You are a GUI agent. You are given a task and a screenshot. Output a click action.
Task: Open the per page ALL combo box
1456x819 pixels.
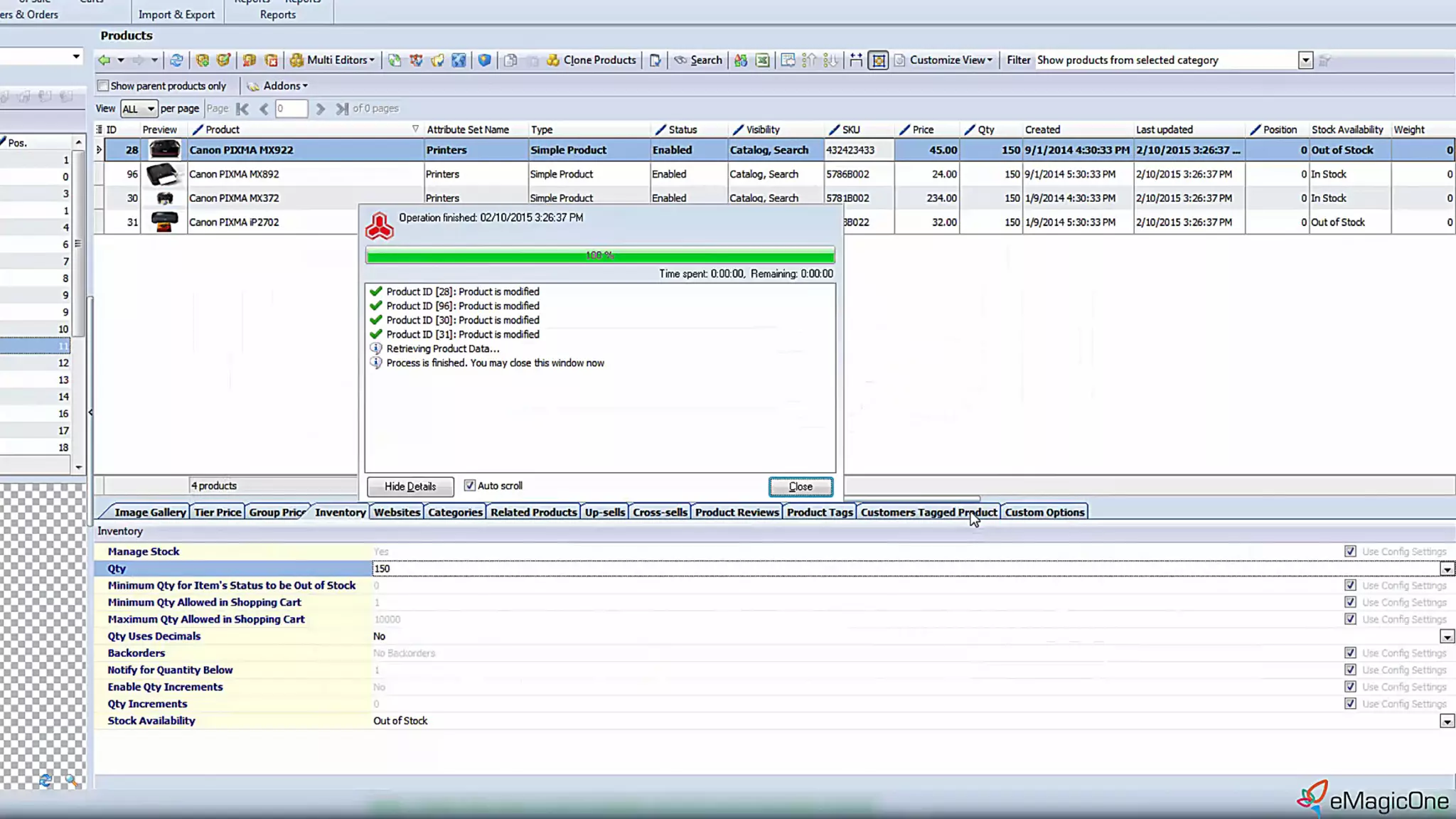pyautogui.click(x=138, y=109)
